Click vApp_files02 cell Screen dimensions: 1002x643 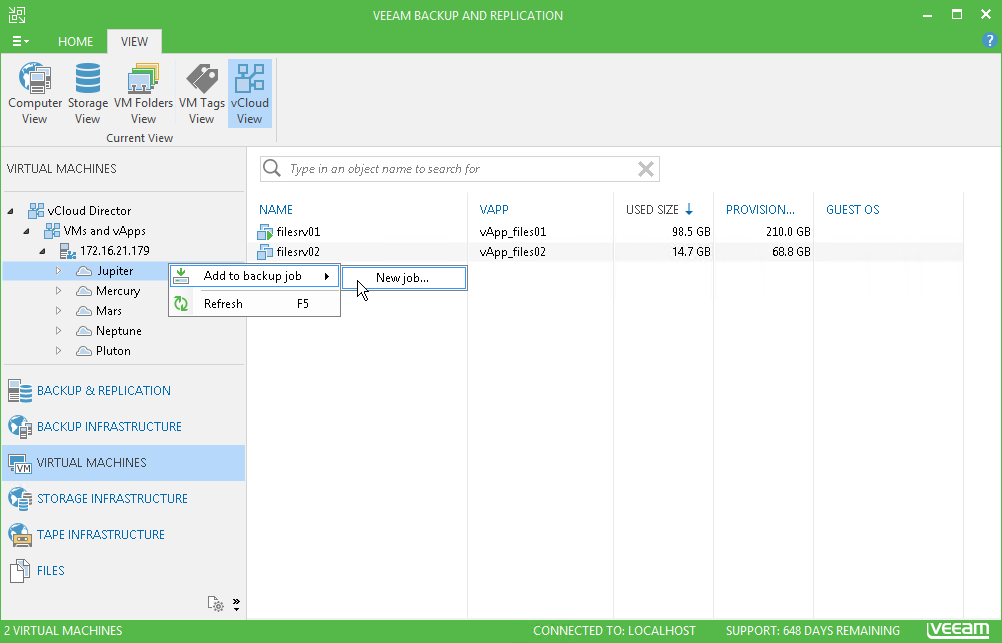(513, 252)
